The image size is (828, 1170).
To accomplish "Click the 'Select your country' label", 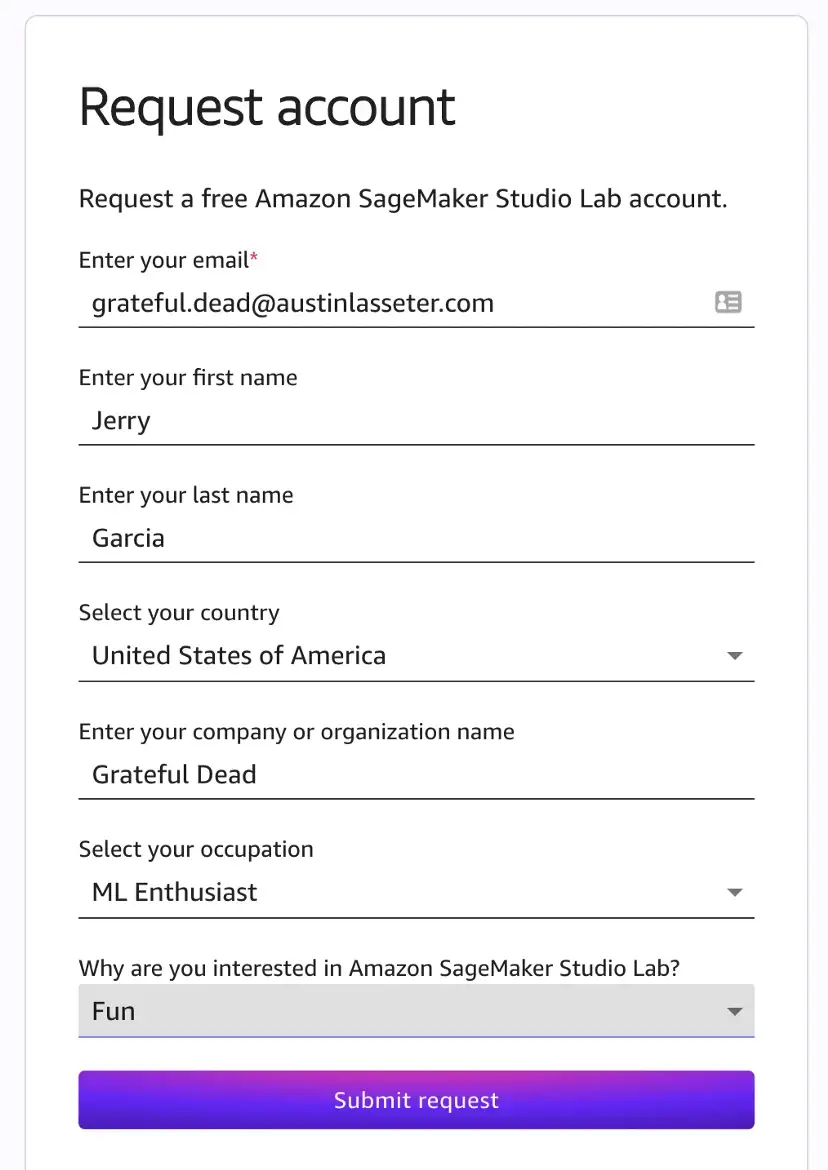I will [x=179, y=613].
